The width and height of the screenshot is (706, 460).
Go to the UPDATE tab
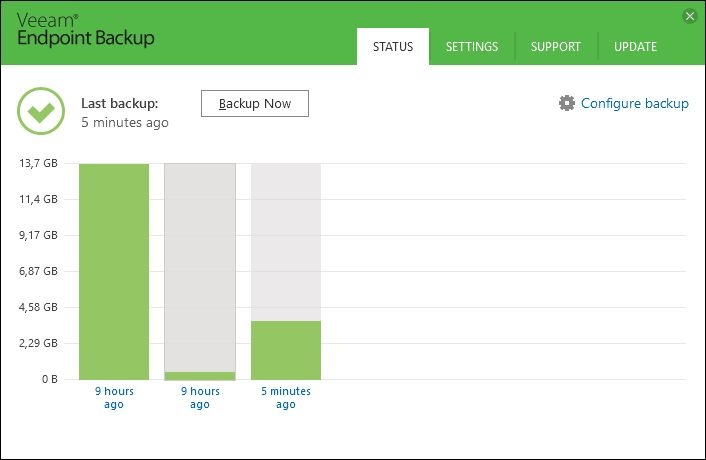[635, 47]
